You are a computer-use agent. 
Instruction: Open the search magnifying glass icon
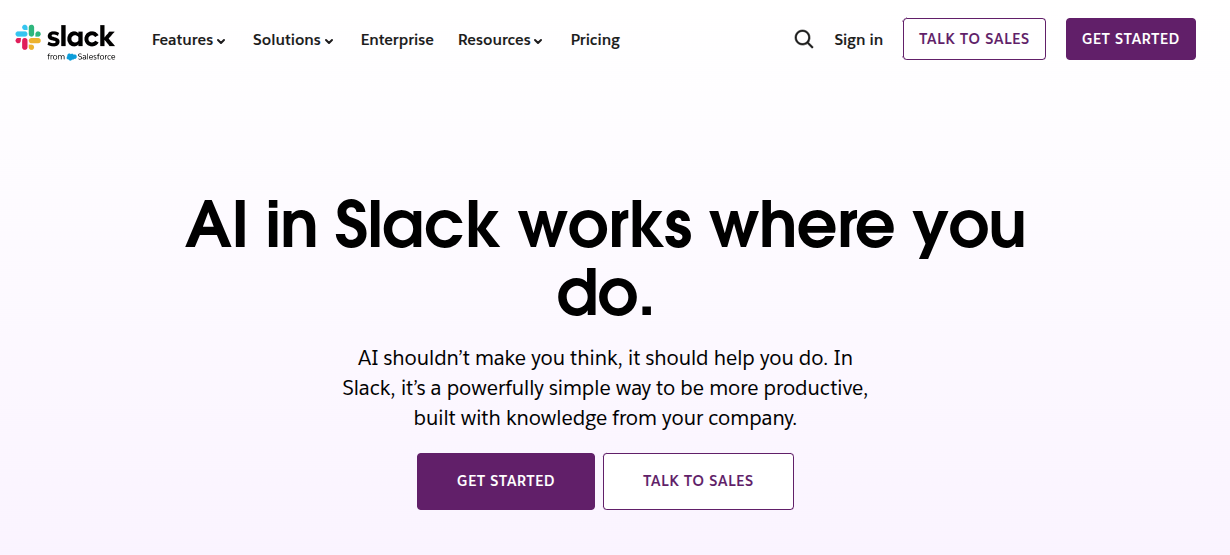804,39
